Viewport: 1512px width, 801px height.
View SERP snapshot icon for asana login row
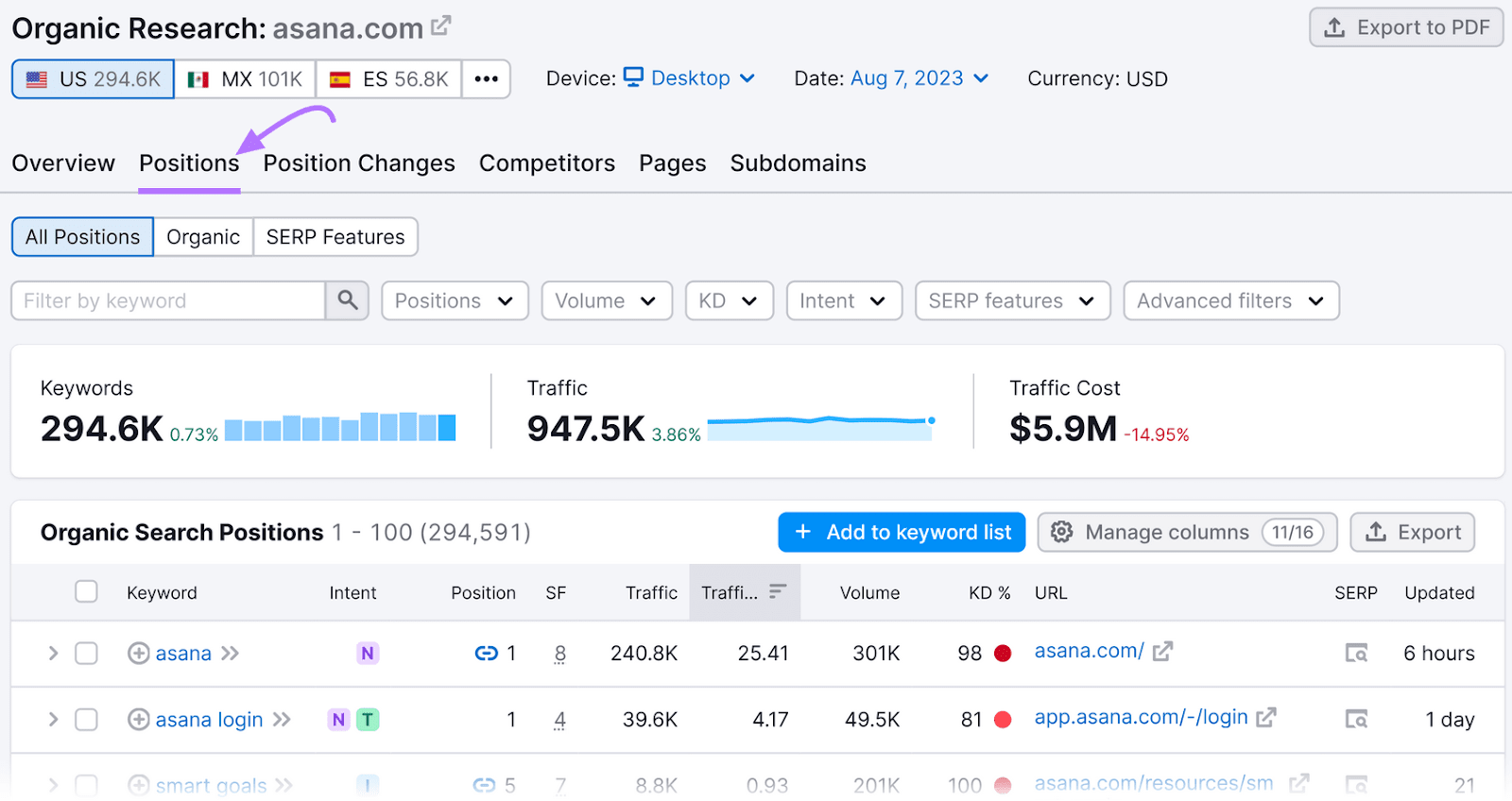click(x=1356, y=719)
